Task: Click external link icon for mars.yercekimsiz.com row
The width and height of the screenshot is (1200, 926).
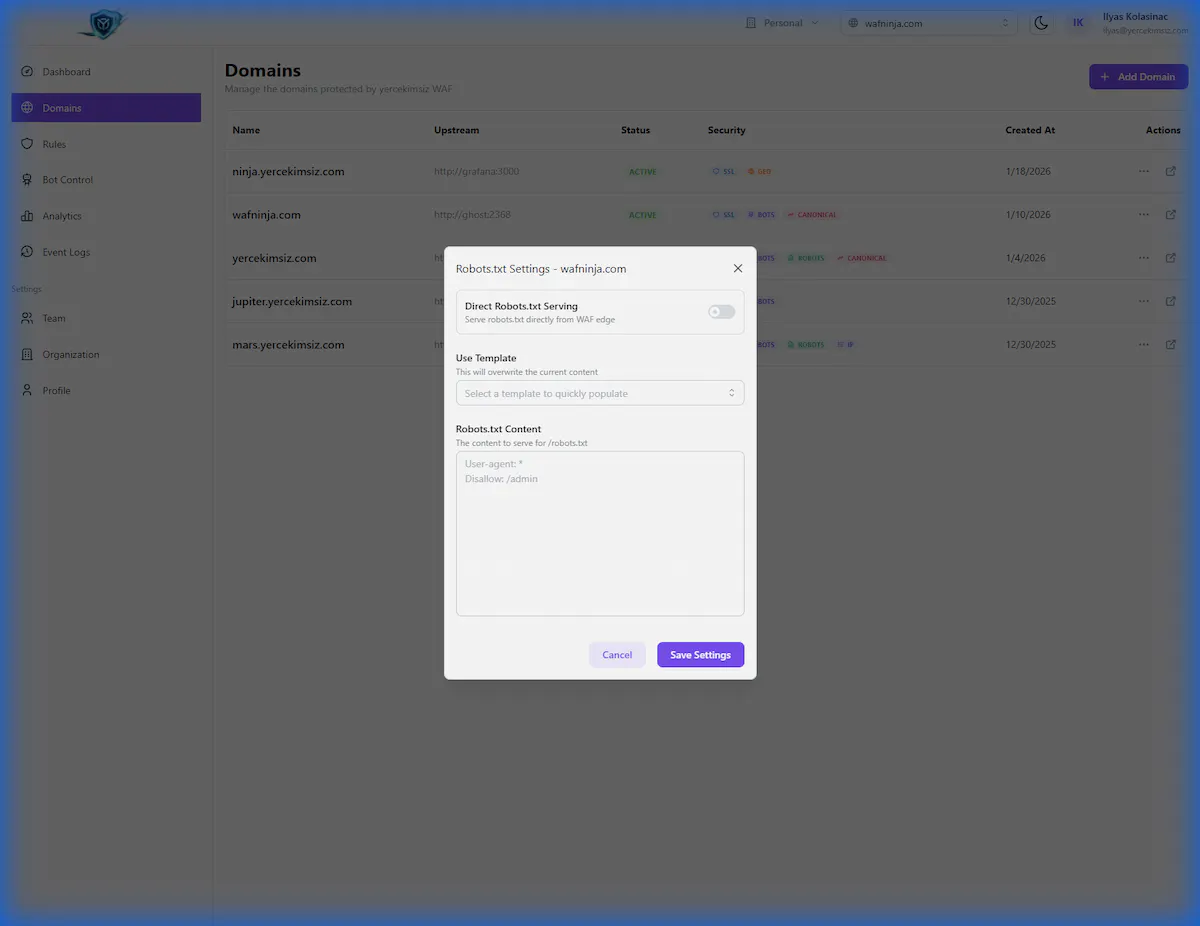Action: (1171, 345)
